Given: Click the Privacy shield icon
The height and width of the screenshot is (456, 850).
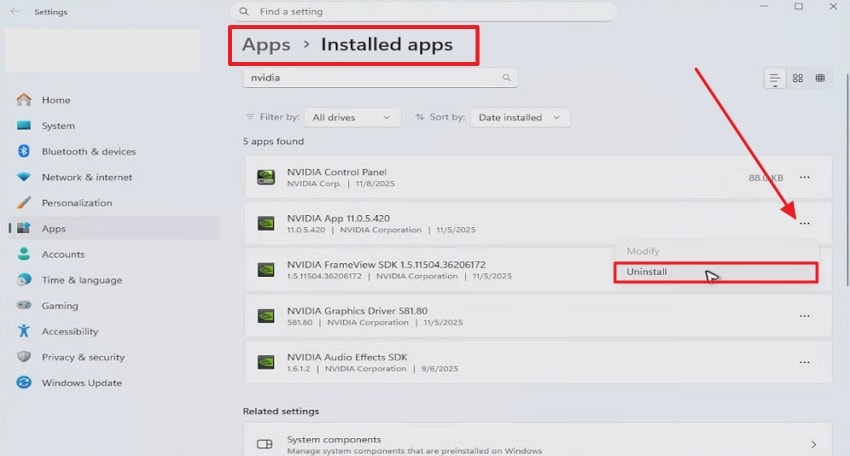Looking at the screenshot, I should click(23, 357).
